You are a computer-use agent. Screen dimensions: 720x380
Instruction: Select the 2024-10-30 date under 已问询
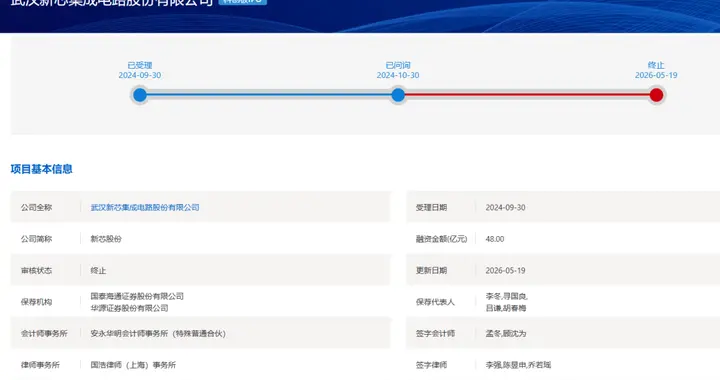(x=398, y=75)
